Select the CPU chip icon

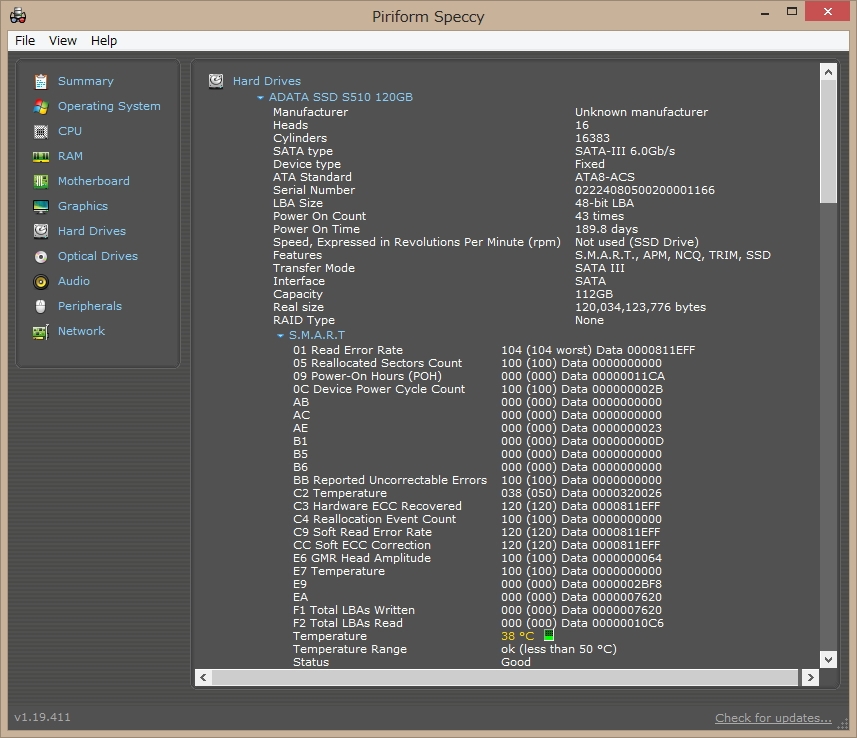41,131
